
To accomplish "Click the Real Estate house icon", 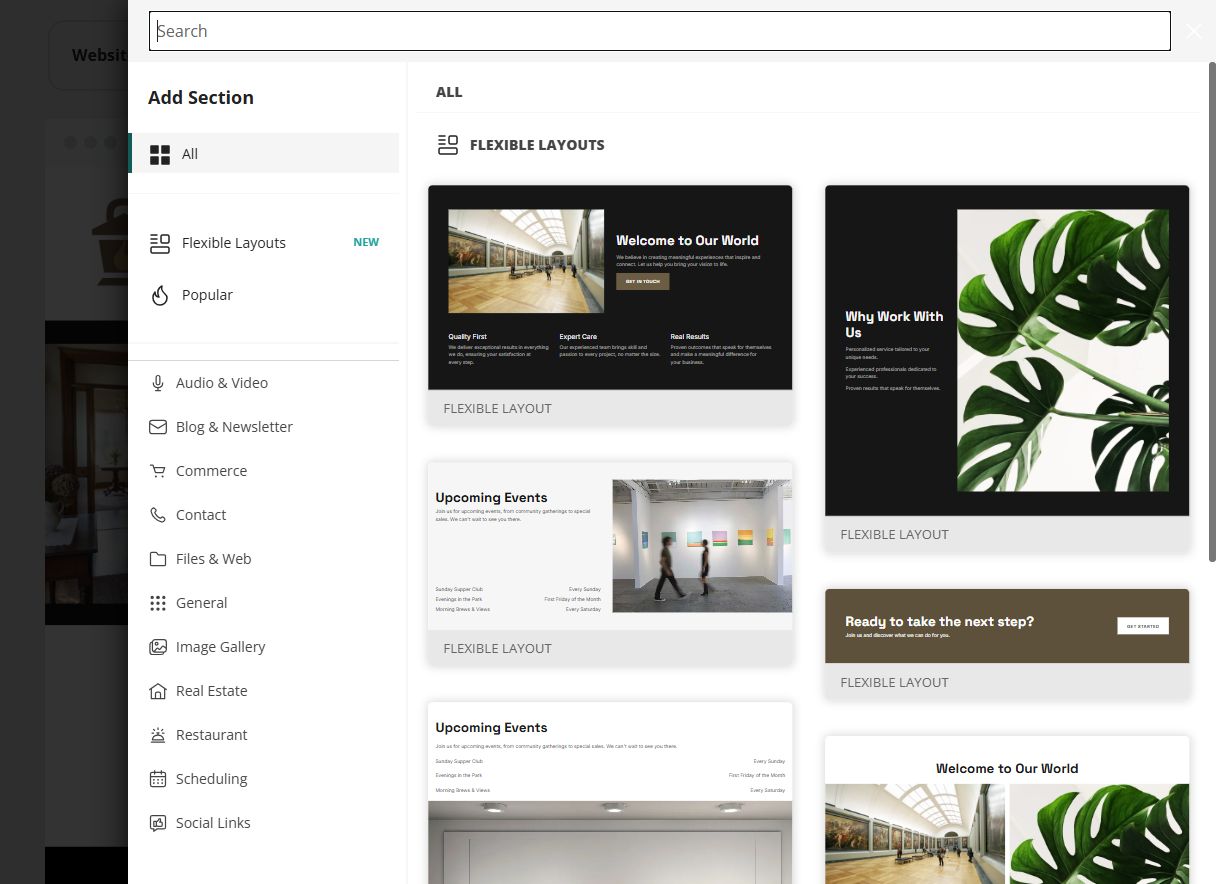I will click(x=158, y=691).
